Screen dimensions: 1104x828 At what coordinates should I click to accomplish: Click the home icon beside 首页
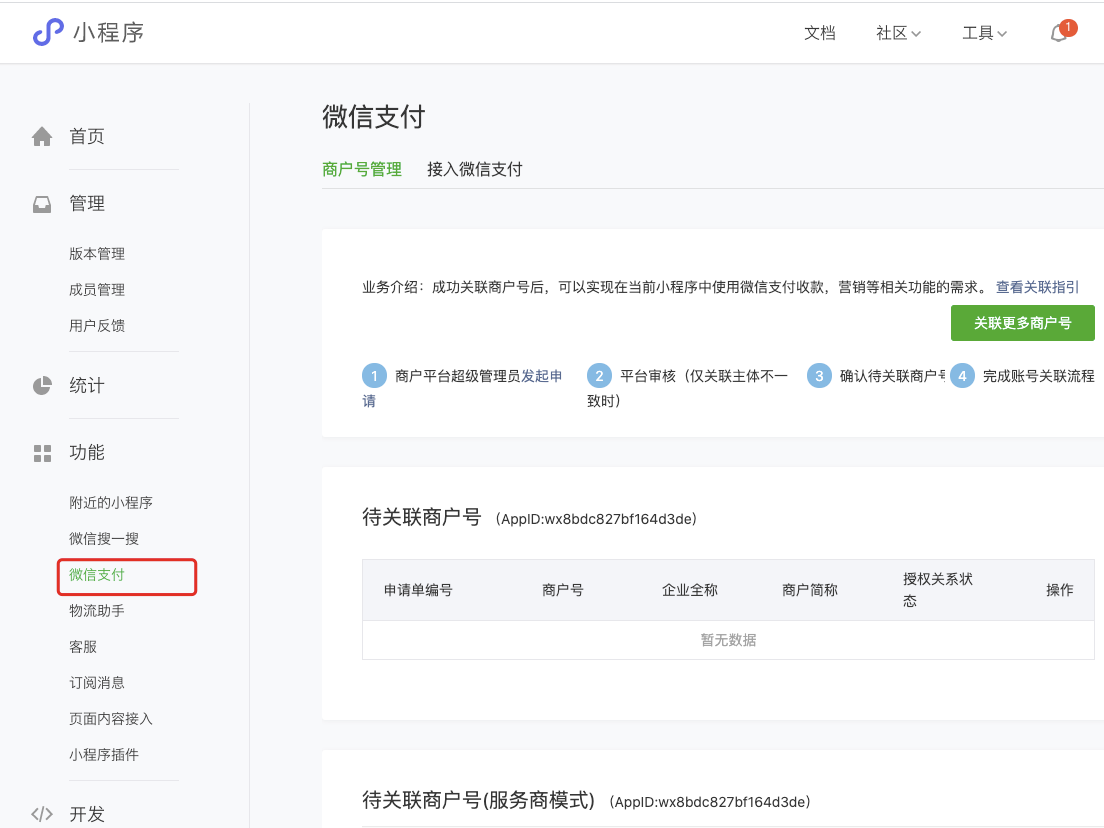click(42, 135)
